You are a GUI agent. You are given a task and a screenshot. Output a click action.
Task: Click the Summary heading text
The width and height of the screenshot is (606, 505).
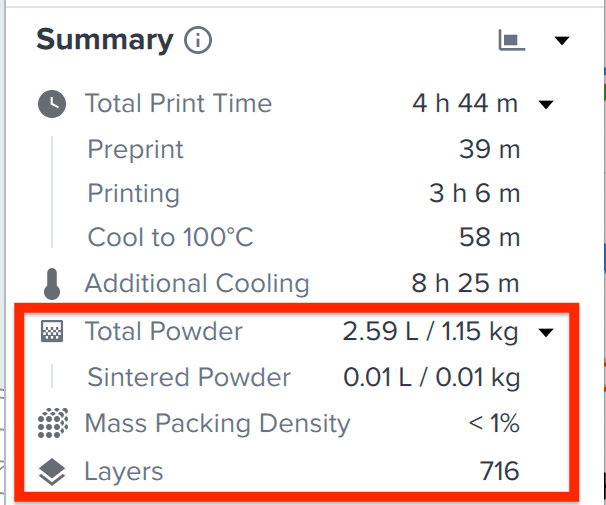[105, 41]
